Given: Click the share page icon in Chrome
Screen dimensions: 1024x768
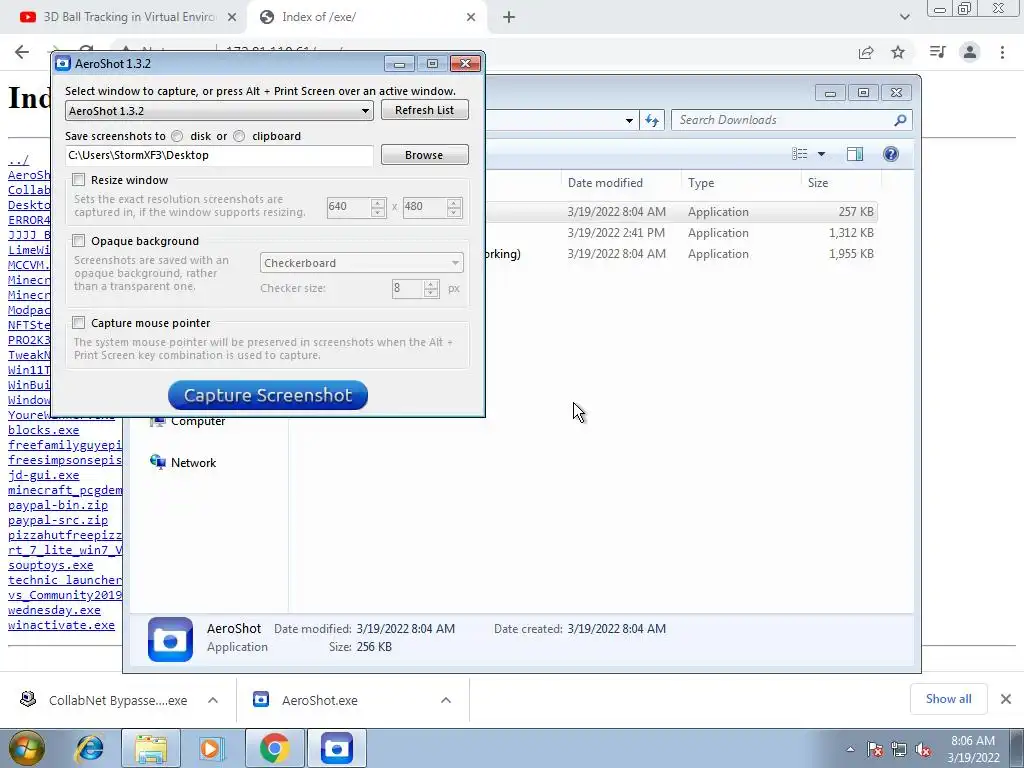Looking at the screenshot, I should [866, 52].
